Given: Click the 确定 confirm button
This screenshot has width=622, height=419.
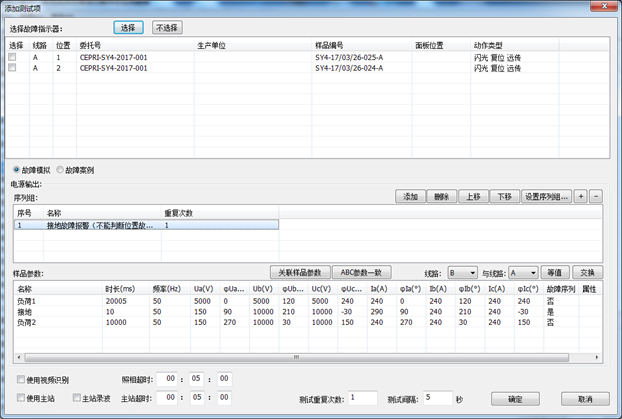Looking at the screenshot, I should (x=514, y=399).
